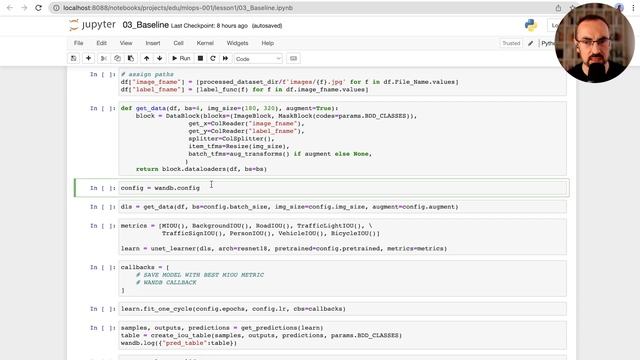
Task: Restart the kernel icon
Action: click(213, 59)
